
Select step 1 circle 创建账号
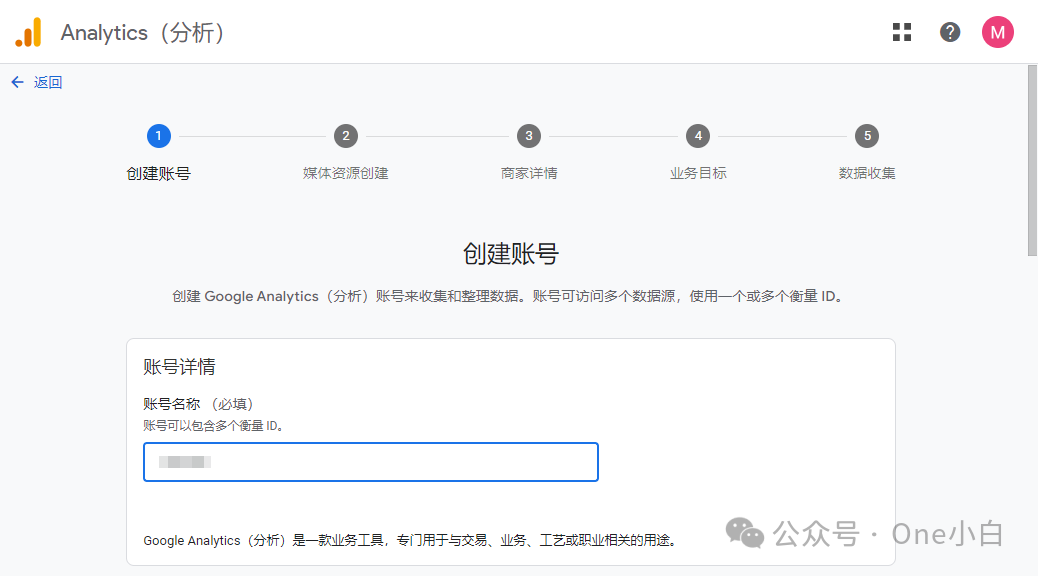[x=158, y=136]
